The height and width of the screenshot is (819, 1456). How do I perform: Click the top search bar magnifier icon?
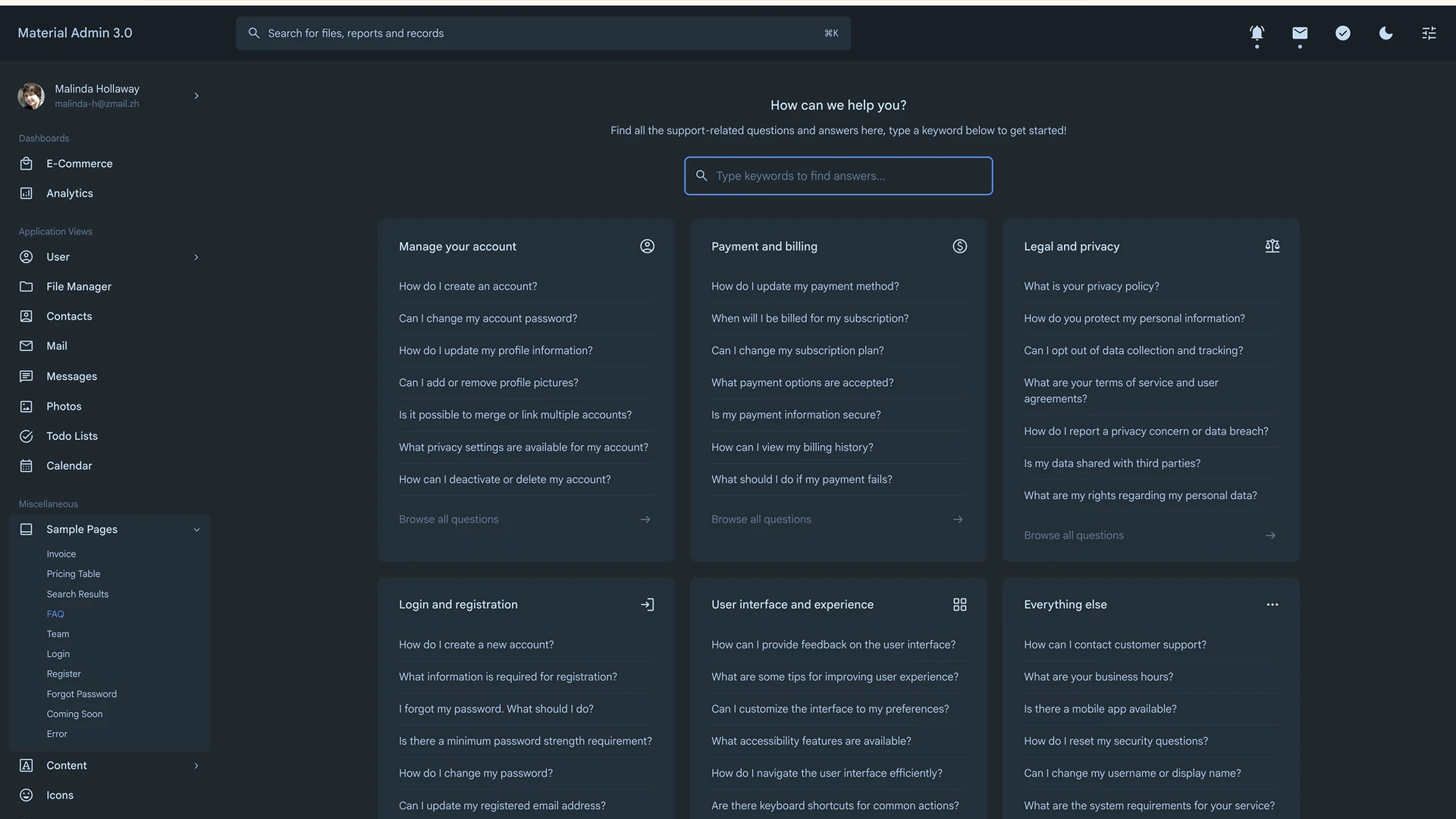tap(254, 33)
